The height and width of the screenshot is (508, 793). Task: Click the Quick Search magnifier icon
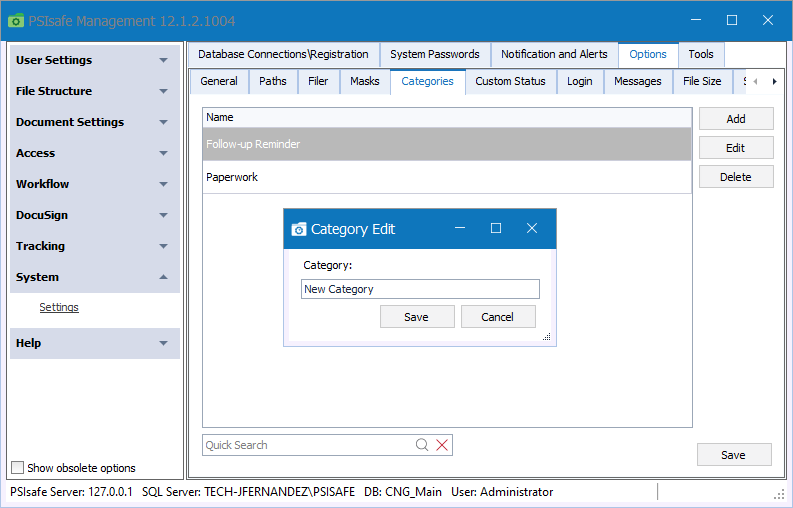422,445
